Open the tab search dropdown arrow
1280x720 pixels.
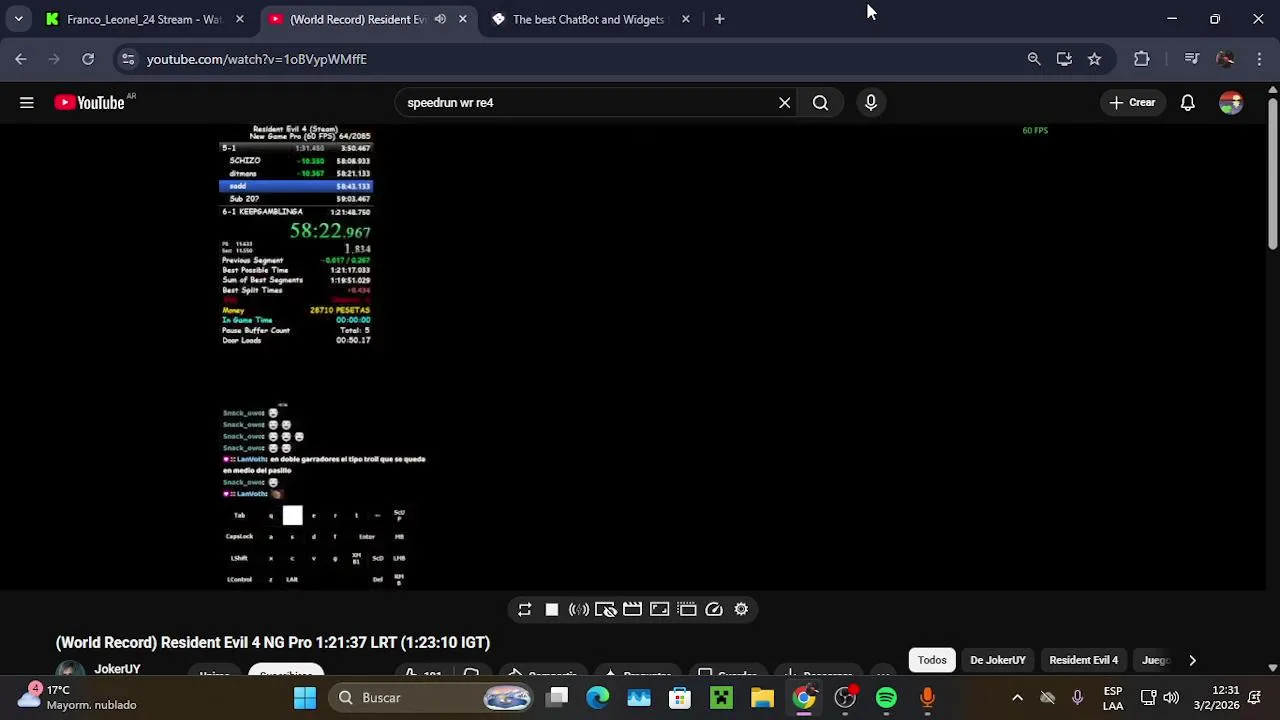pos(18,19)
